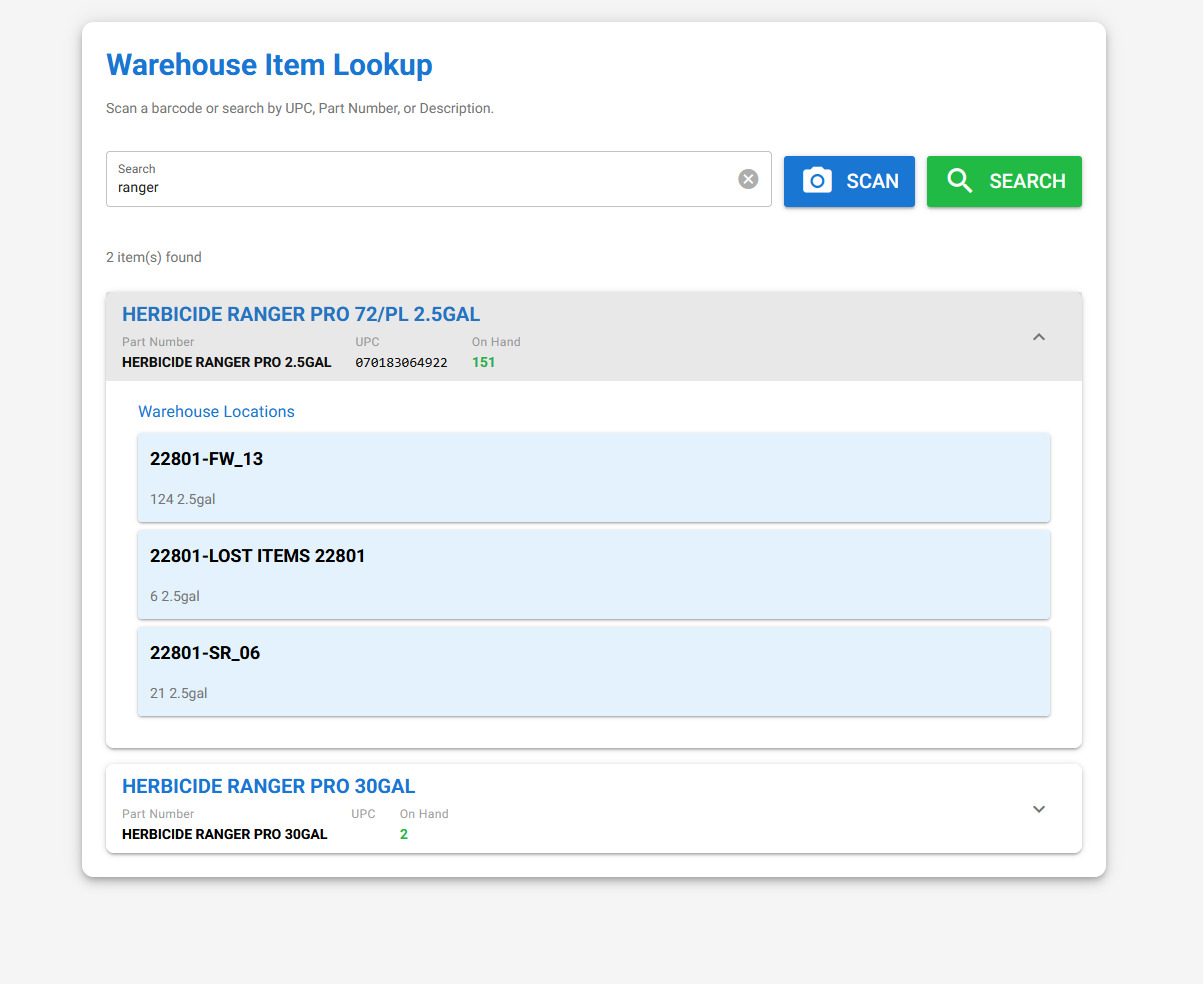Select the HERBICIDE RANGER PRO 30GAL title

click(268, 786)
